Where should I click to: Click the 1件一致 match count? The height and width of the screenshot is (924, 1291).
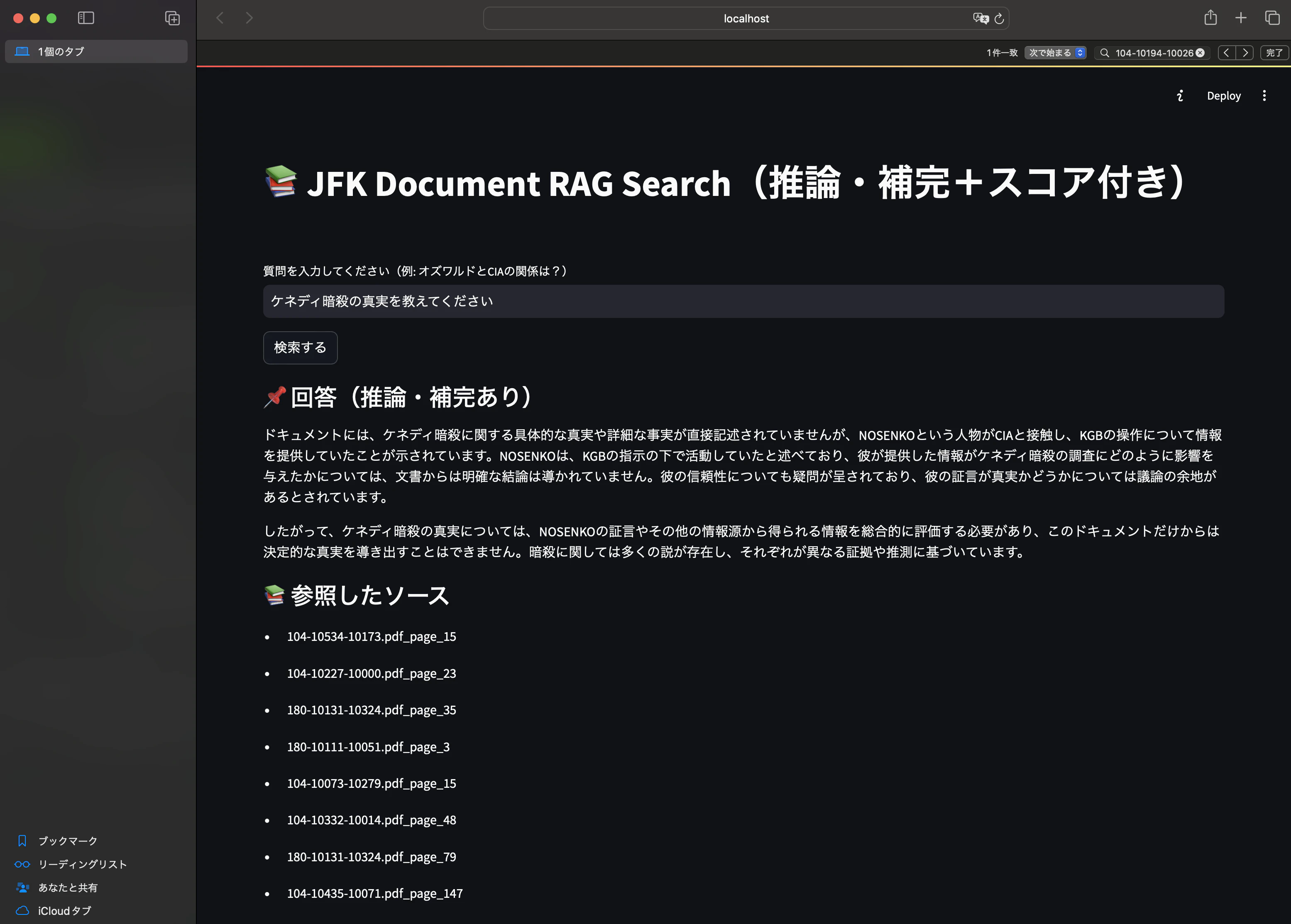(1002, 53)
